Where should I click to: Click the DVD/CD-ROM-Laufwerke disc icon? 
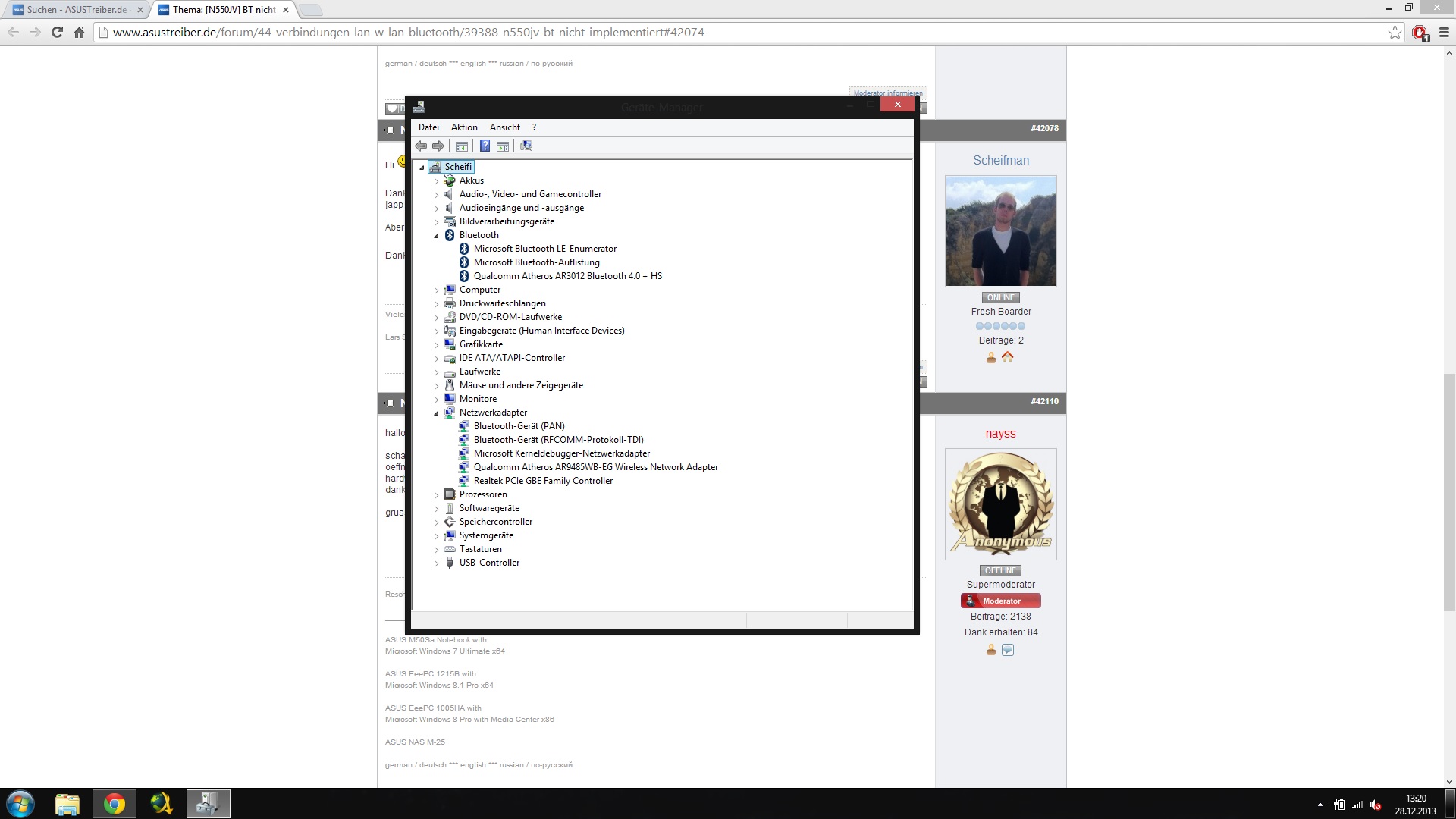[450, 317]
